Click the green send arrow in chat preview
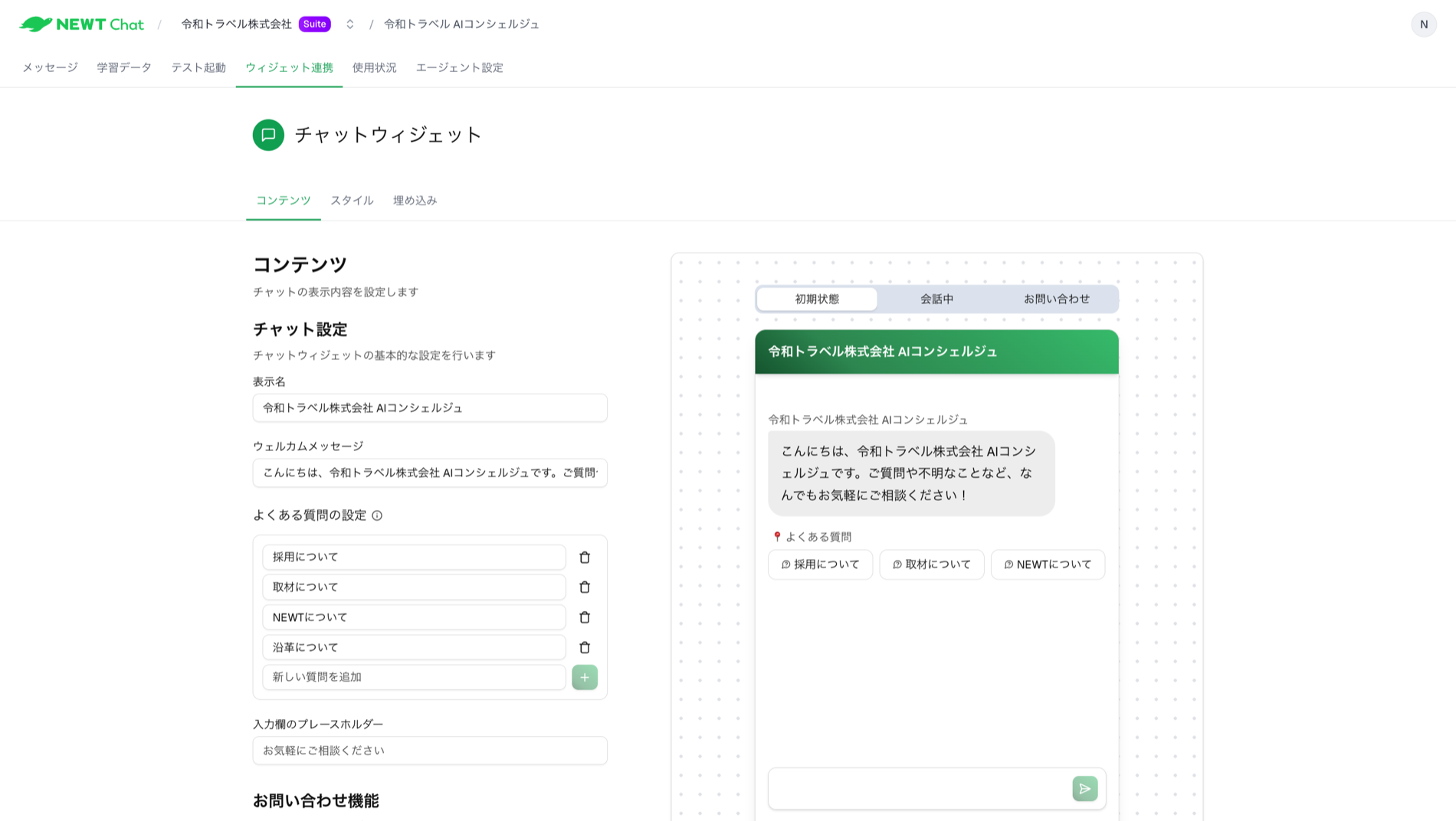This screenshot has width=1456, height=821. (1084, 788)
